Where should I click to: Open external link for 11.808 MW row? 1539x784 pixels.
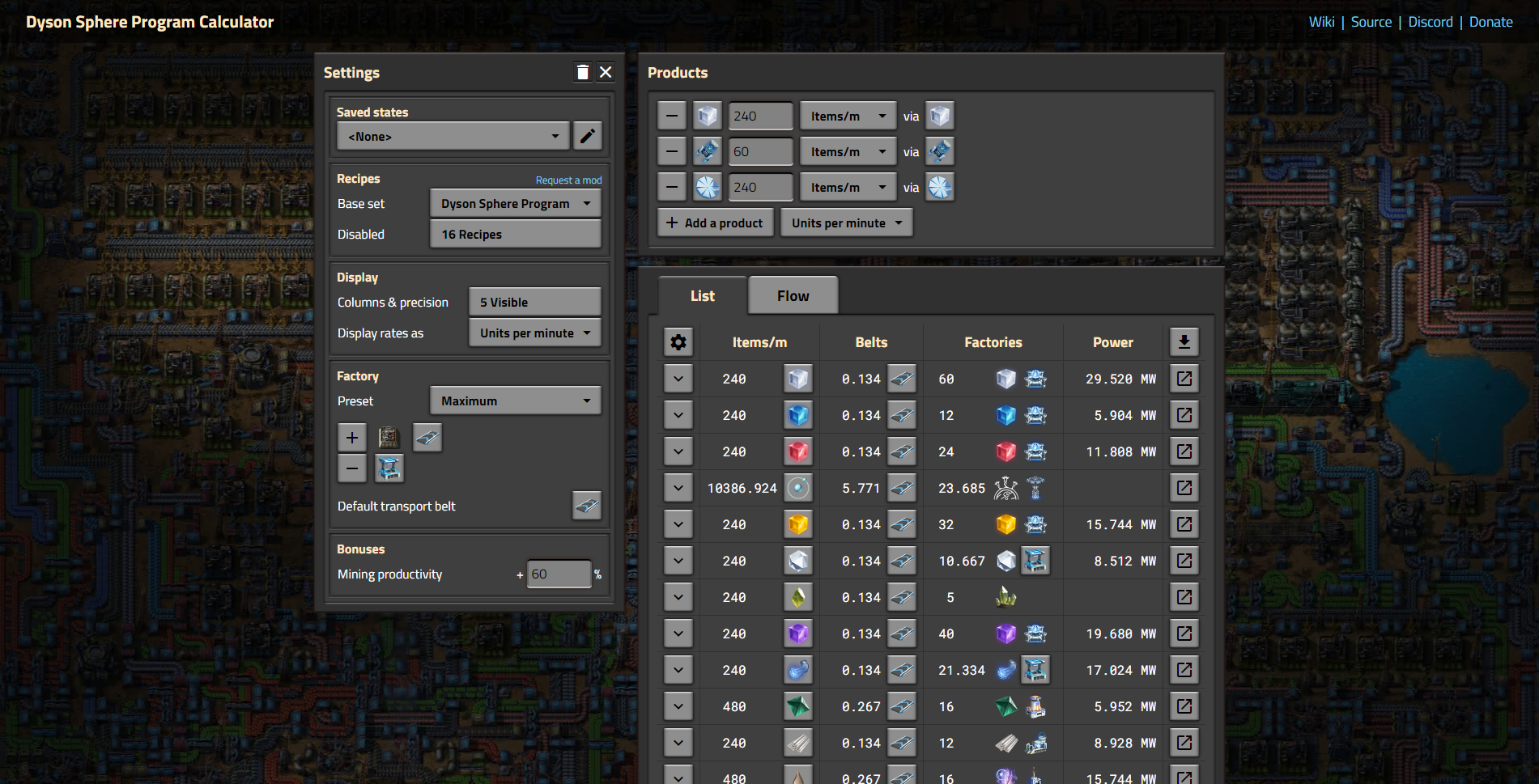1184,451
